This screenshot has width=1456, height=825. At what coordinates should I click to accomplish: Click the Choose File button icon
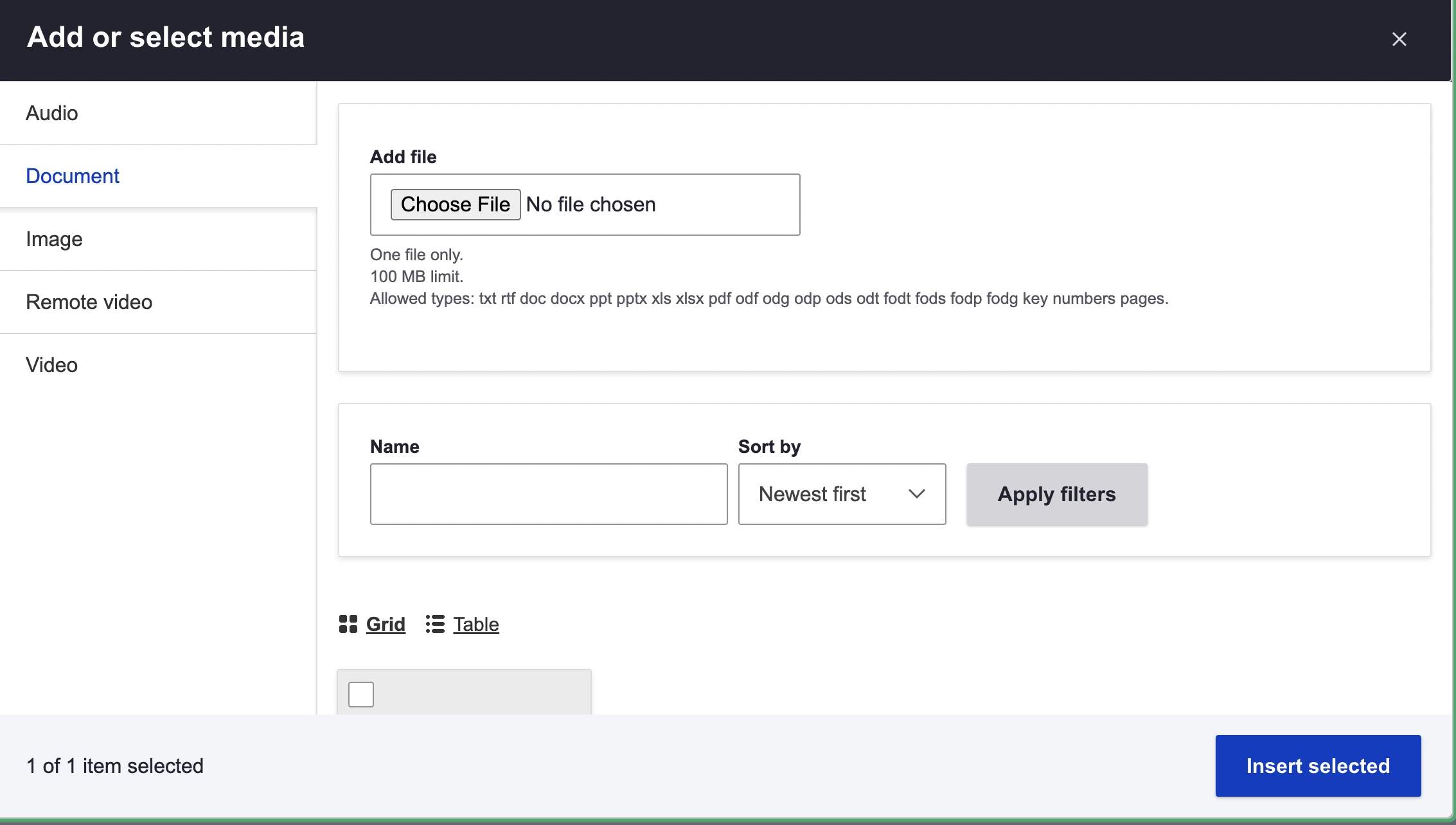pyautogui.click(x=456, y=204)
